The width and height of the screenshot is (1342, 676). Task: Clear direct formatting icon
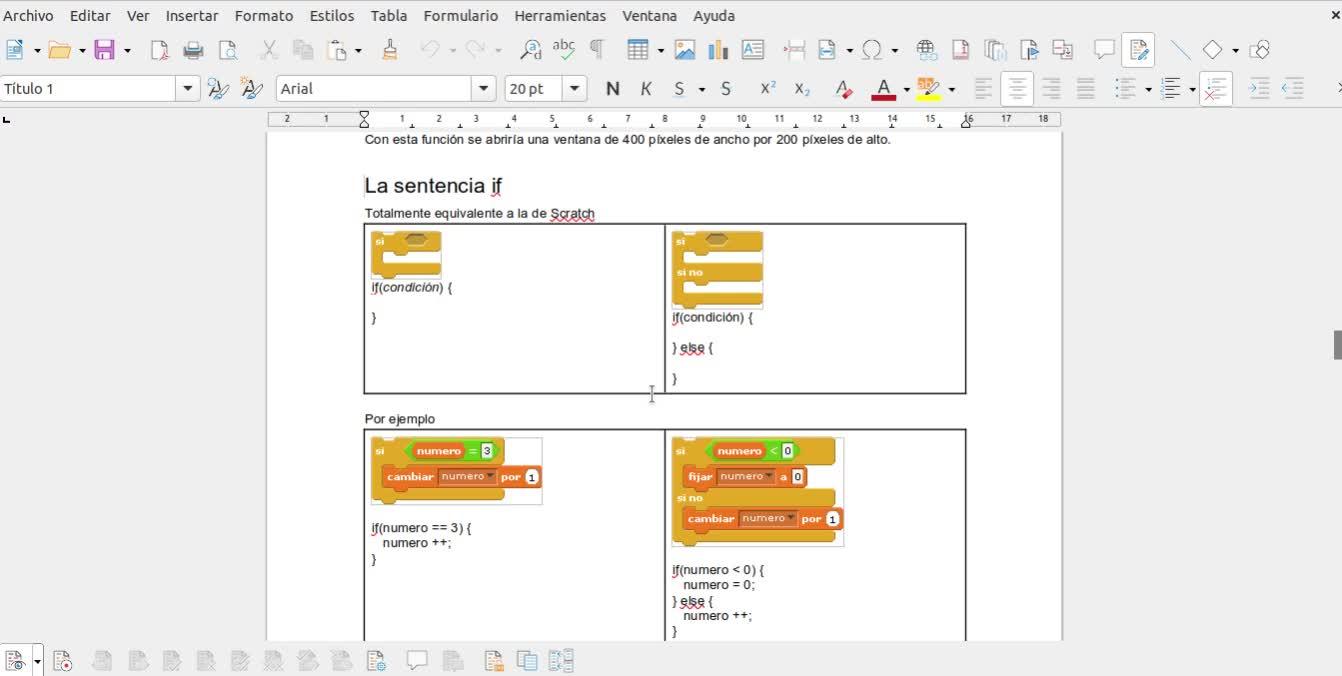(844, 89)
